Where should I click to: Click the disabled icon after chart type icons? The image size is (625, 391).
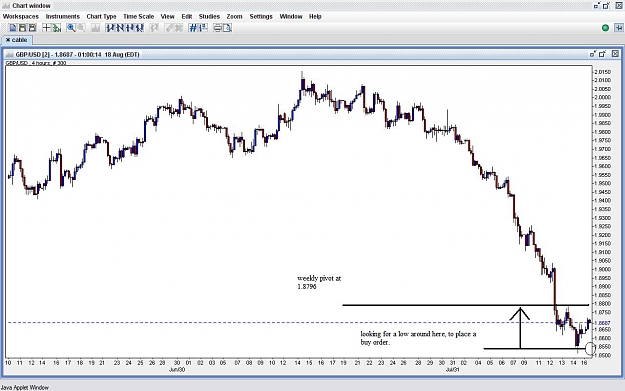[154, 28]
